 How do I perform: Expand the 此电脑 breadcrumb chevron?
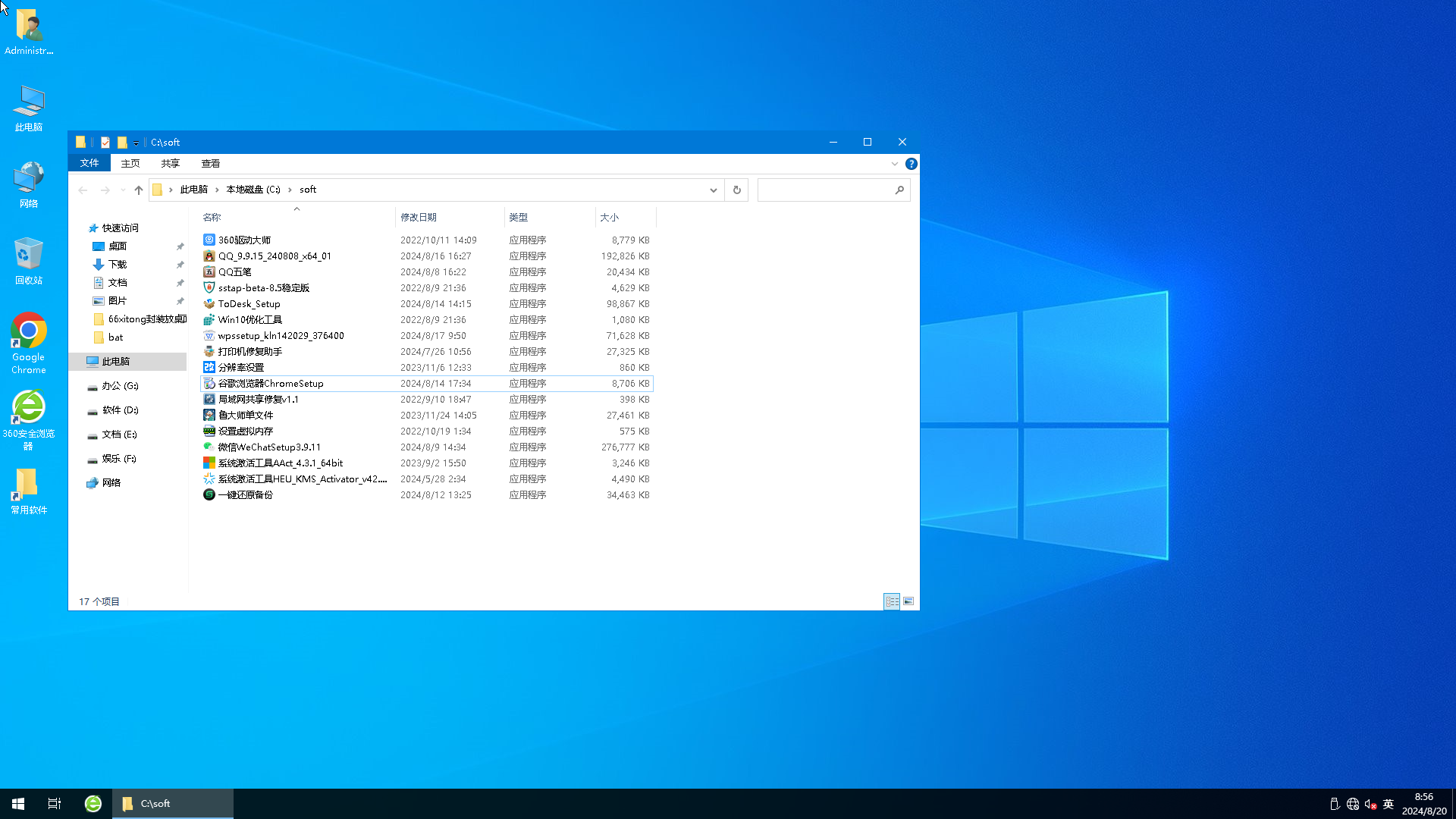[x=217, y=190]
